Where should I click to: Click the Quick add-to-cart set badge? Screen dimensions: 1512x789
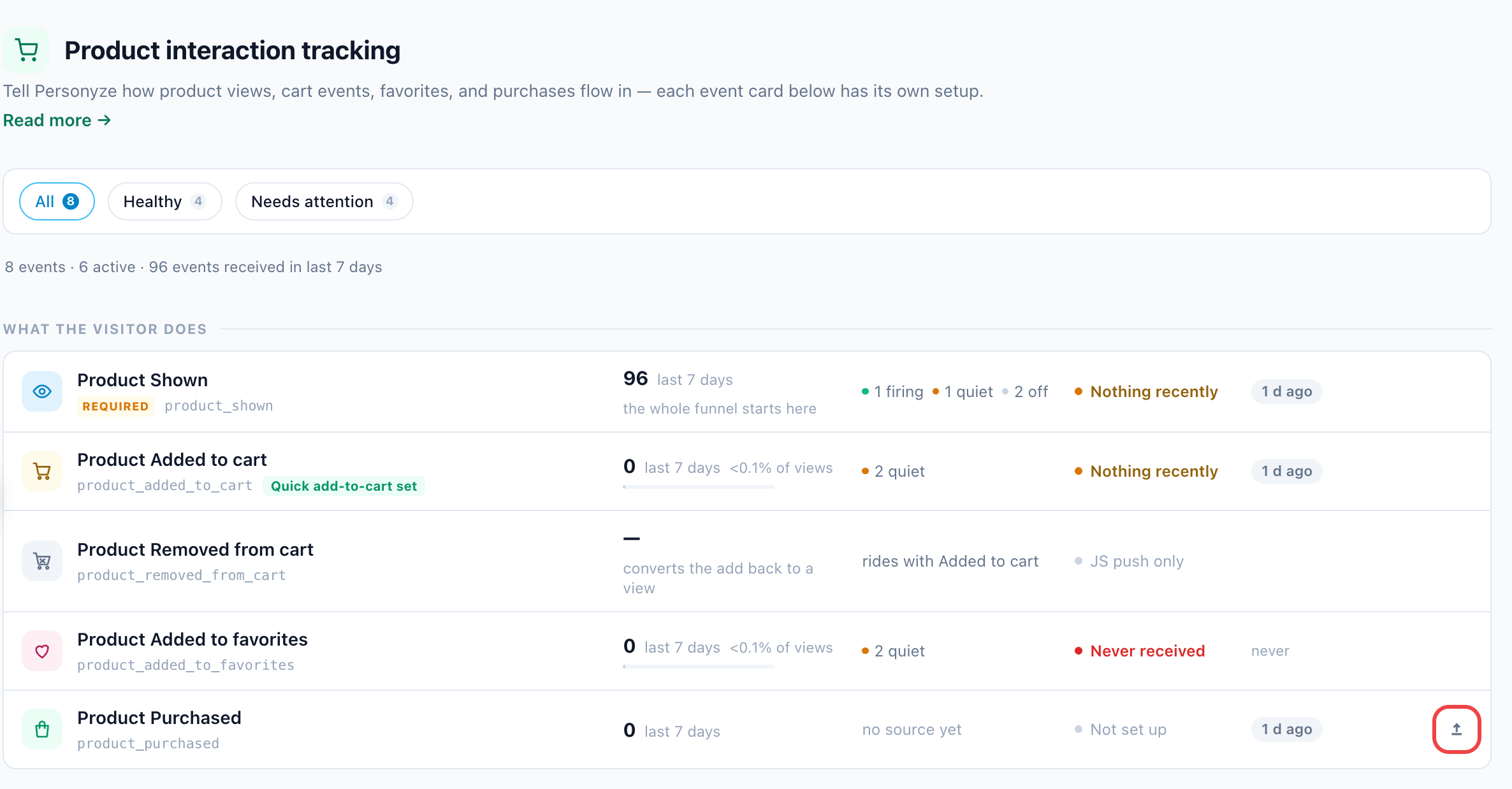click(344, 486)
